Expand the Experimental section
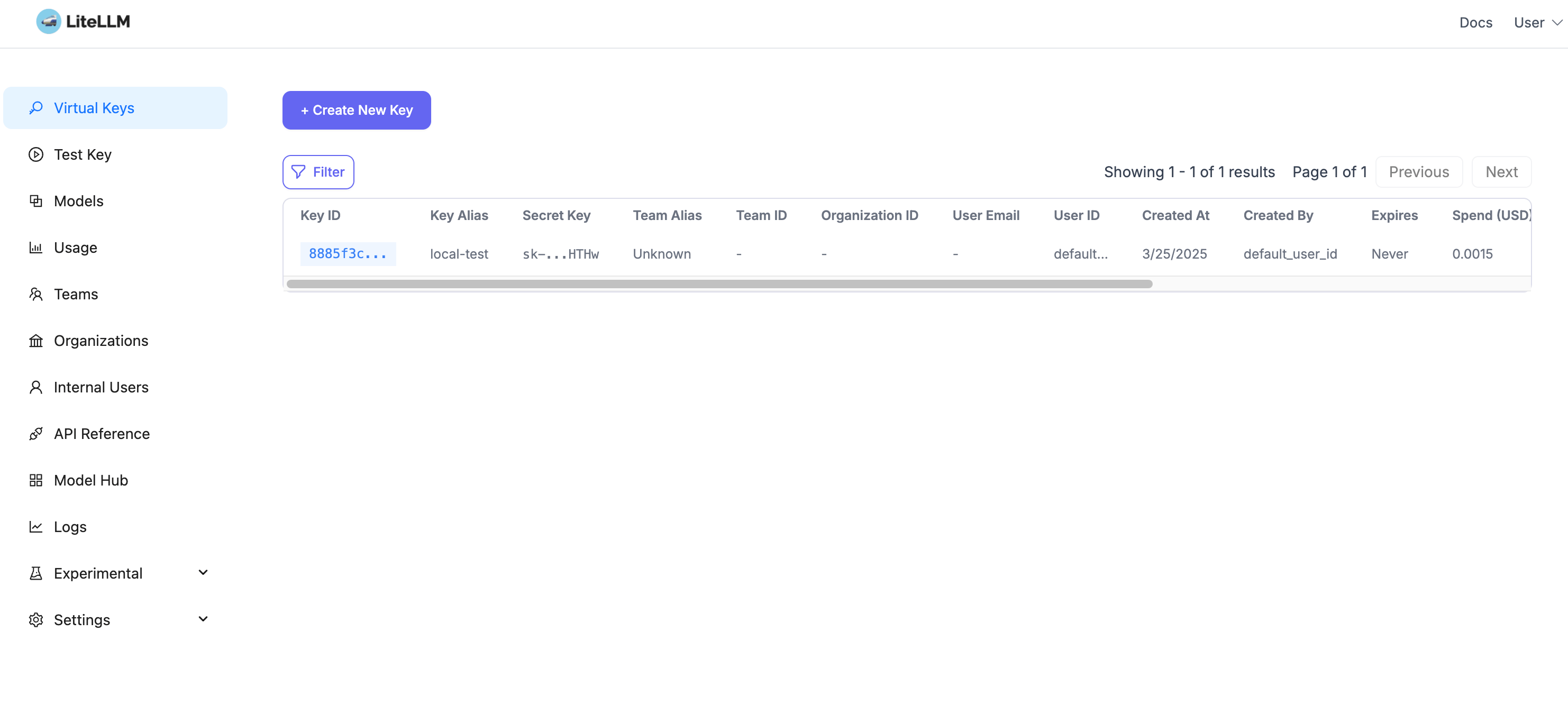The image size is (1568, 714). (203, 572)
